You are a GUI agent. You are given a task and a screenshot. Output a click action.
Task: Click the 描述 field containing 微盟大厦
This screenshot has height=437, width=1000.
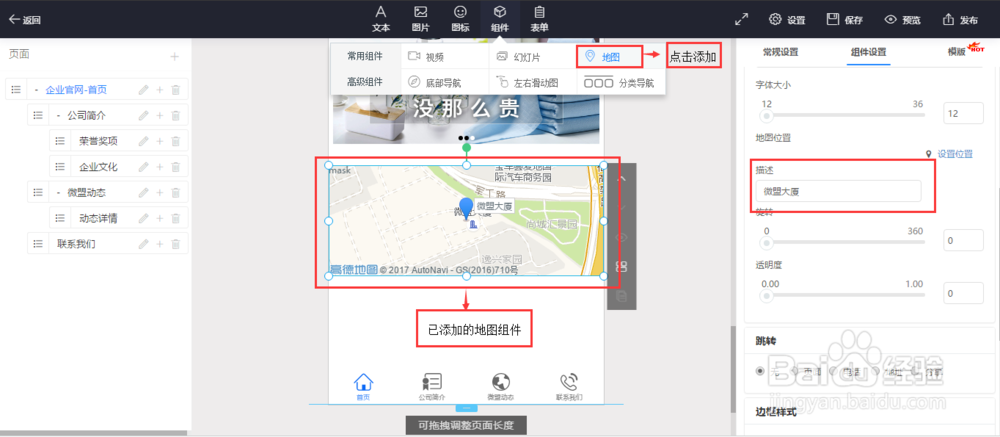[838, 191]
